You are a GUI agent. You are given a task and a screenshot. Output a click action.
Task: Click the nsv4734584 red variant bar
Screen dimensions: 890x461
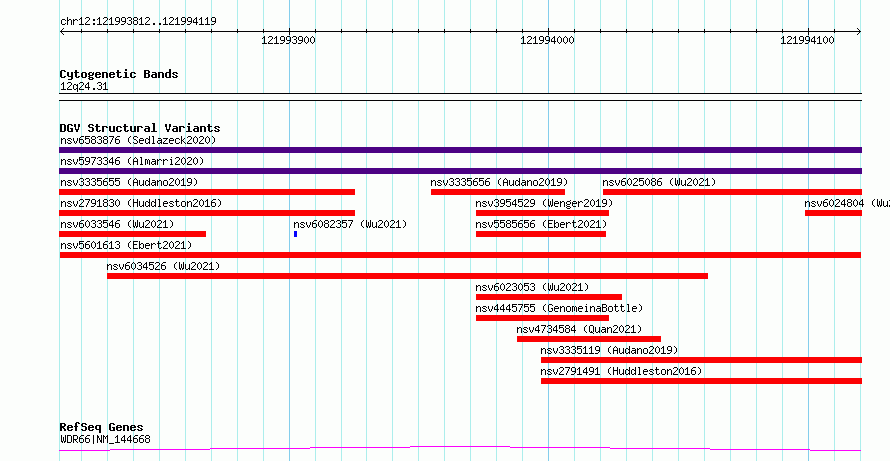point(589,339)
